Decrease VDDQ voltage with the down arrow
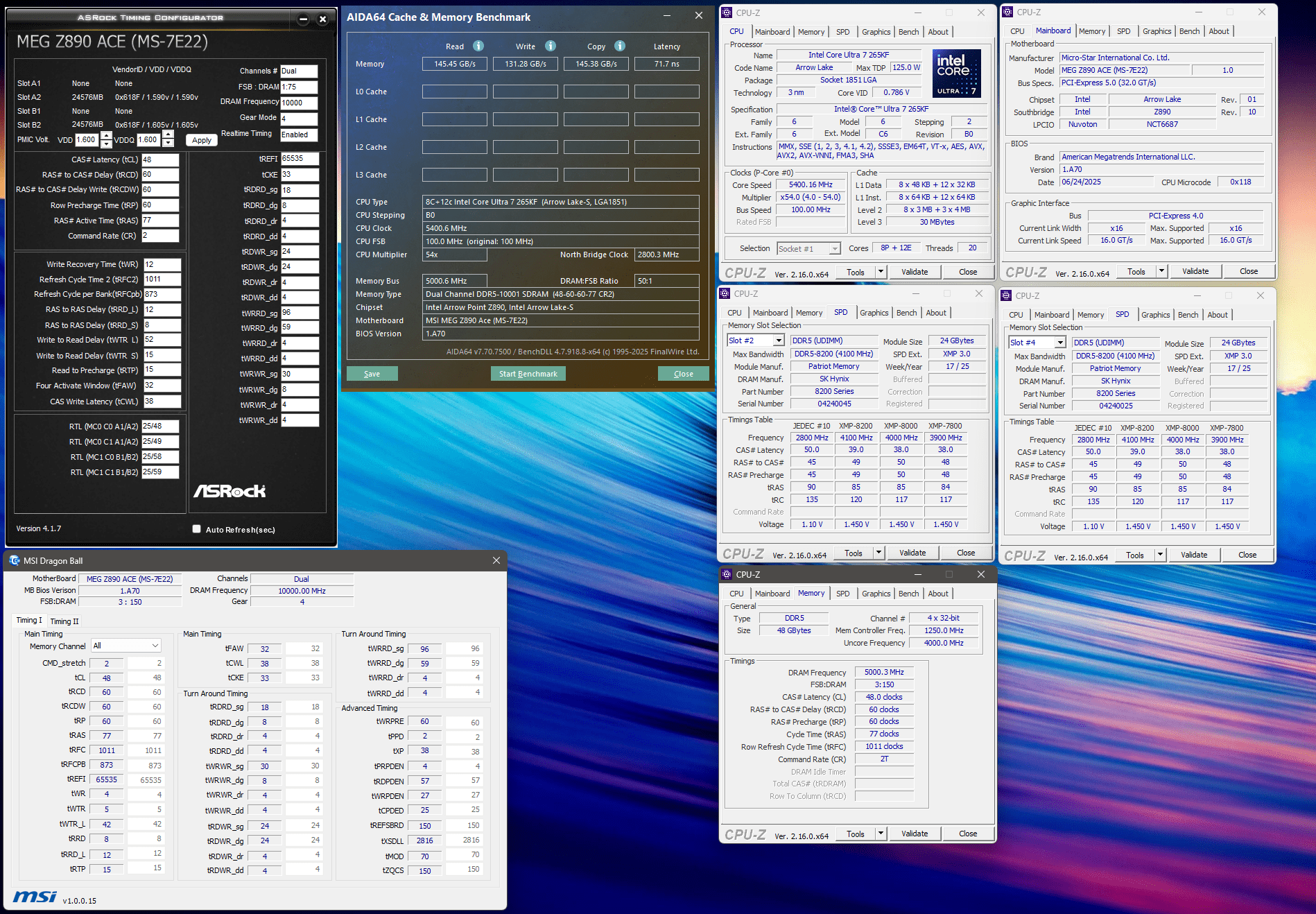The height and width of the screenshot is (914, 1316). point(168,144)
